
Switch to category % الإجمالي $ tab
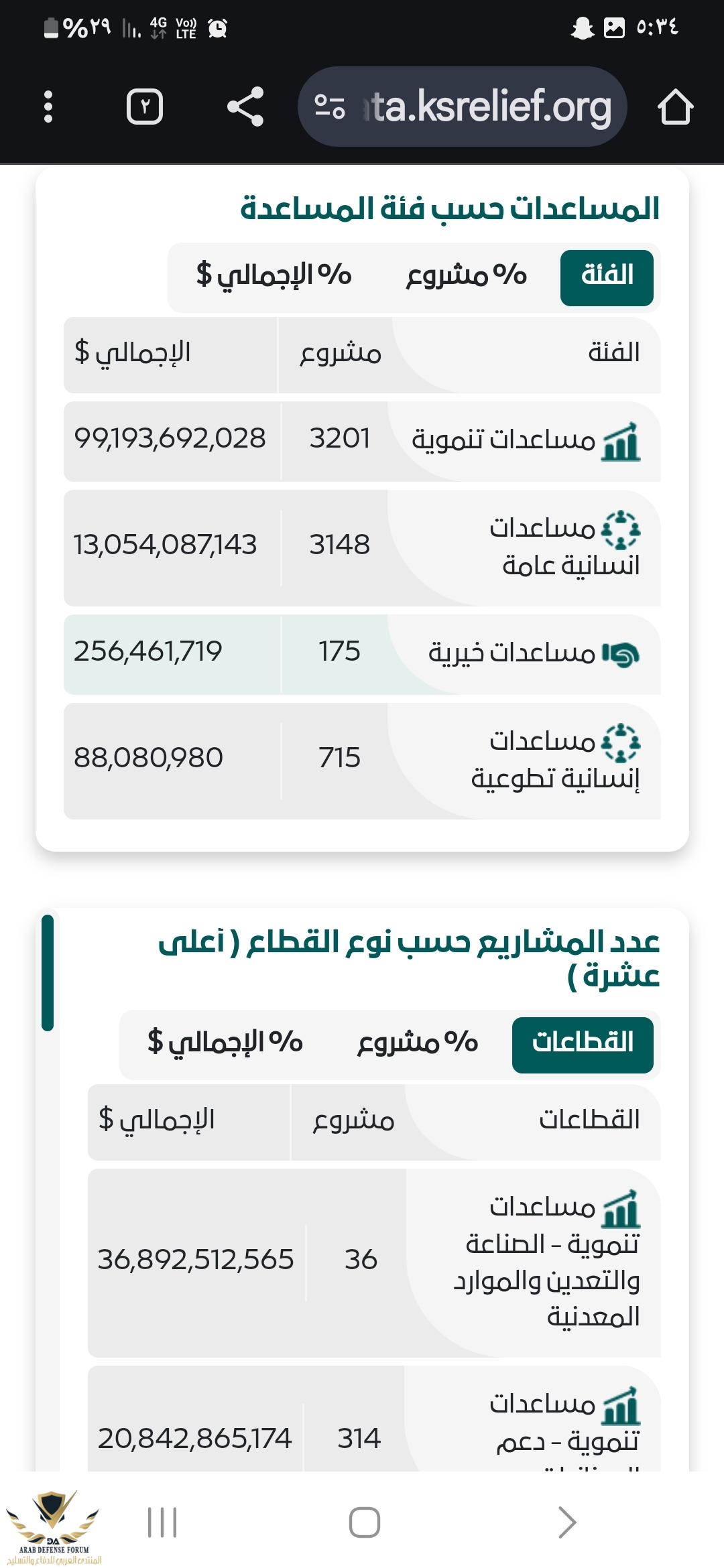pos(274,276)
